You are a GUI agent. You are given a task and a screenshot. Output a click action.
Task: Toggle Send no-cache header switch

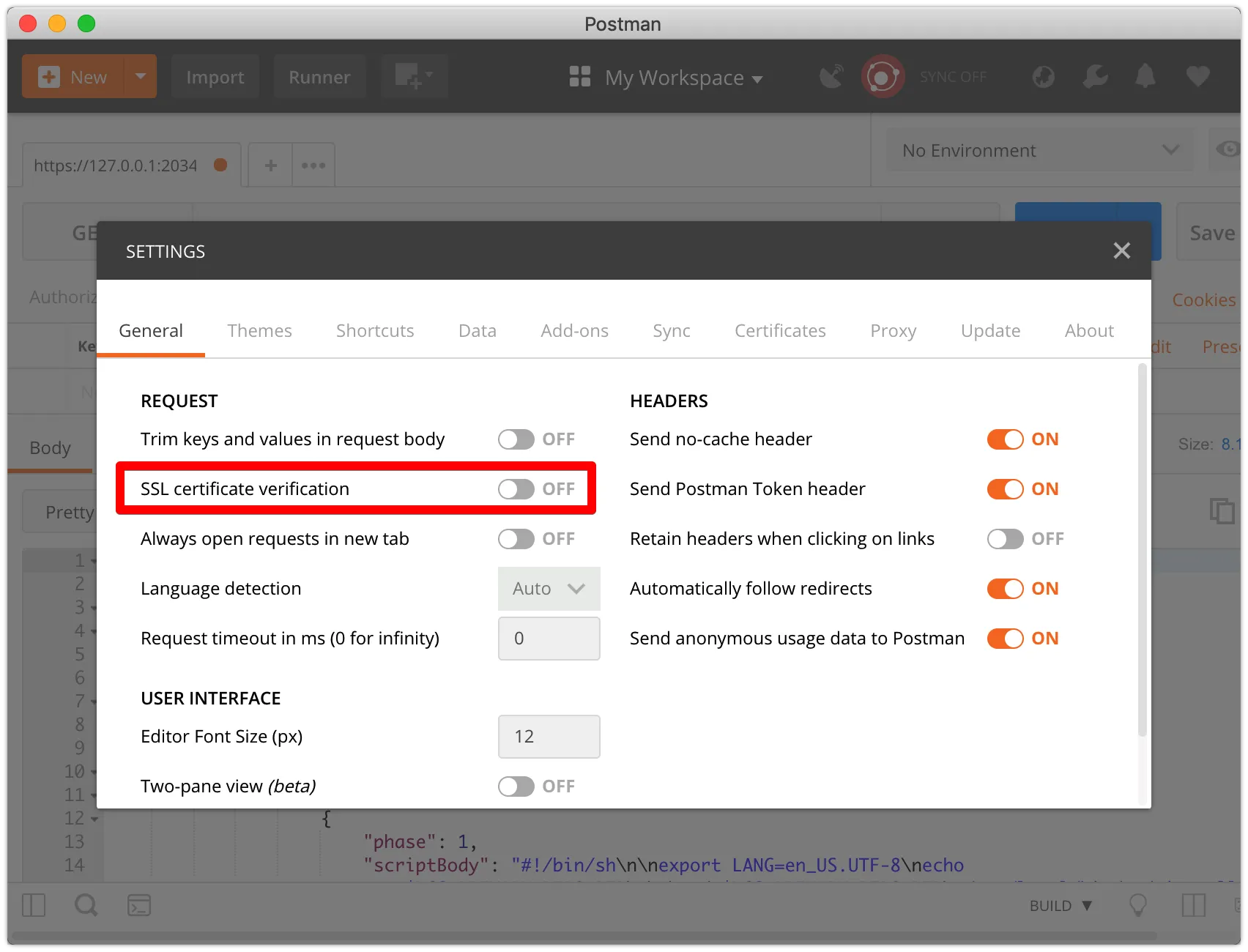[x=1006, y=439]
